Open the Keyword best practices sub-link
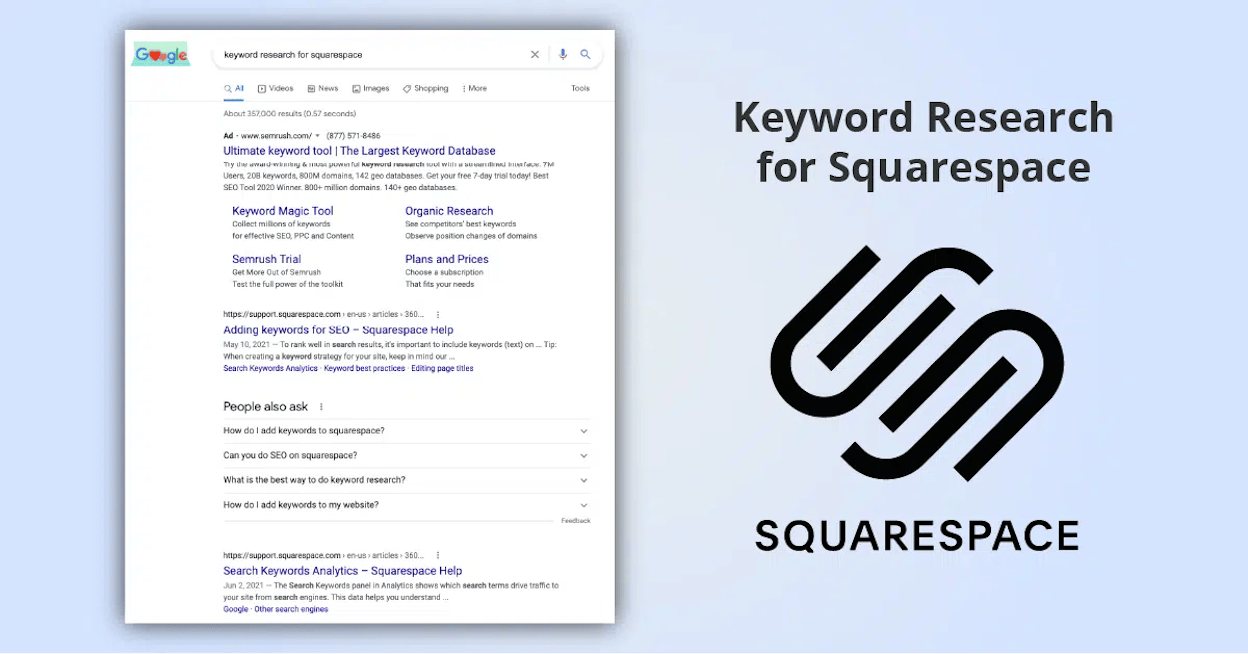 click(365, 368)
